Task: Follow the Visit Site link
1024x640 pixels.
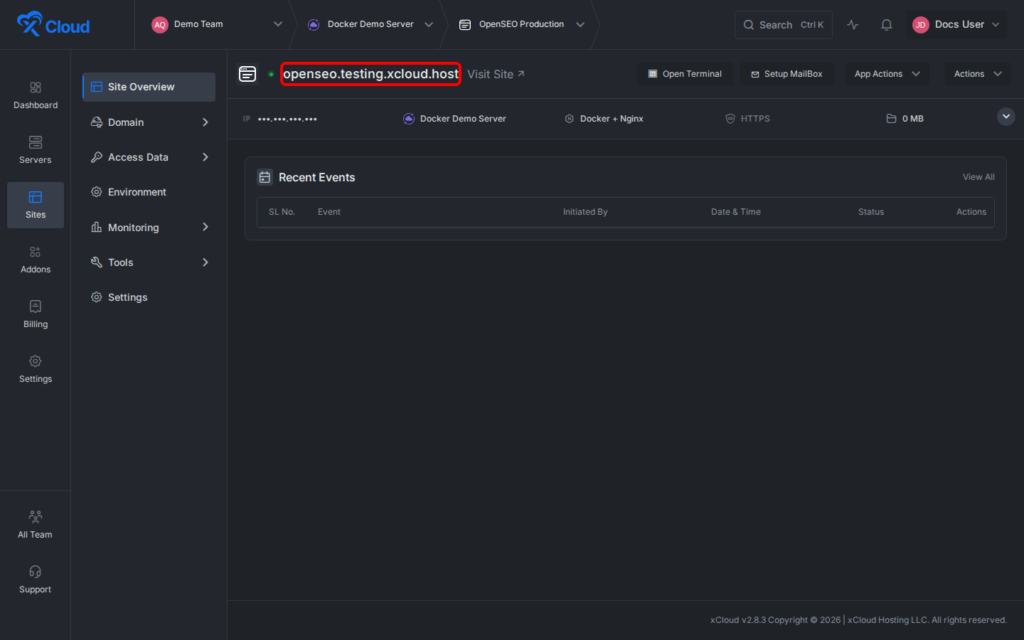Action: [496, 74]
